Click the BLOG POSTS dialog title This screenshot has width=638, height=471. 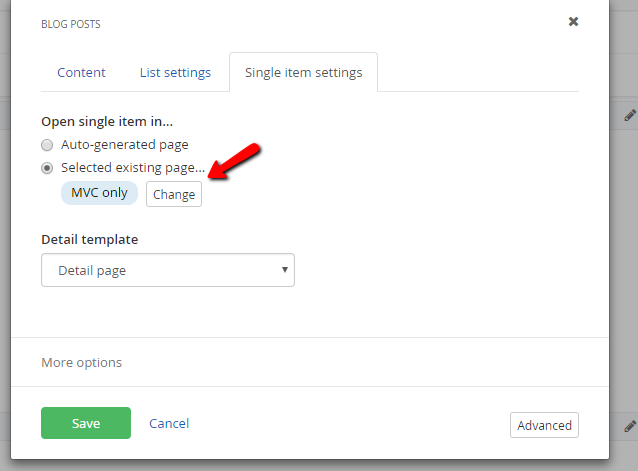coord(71,24)
